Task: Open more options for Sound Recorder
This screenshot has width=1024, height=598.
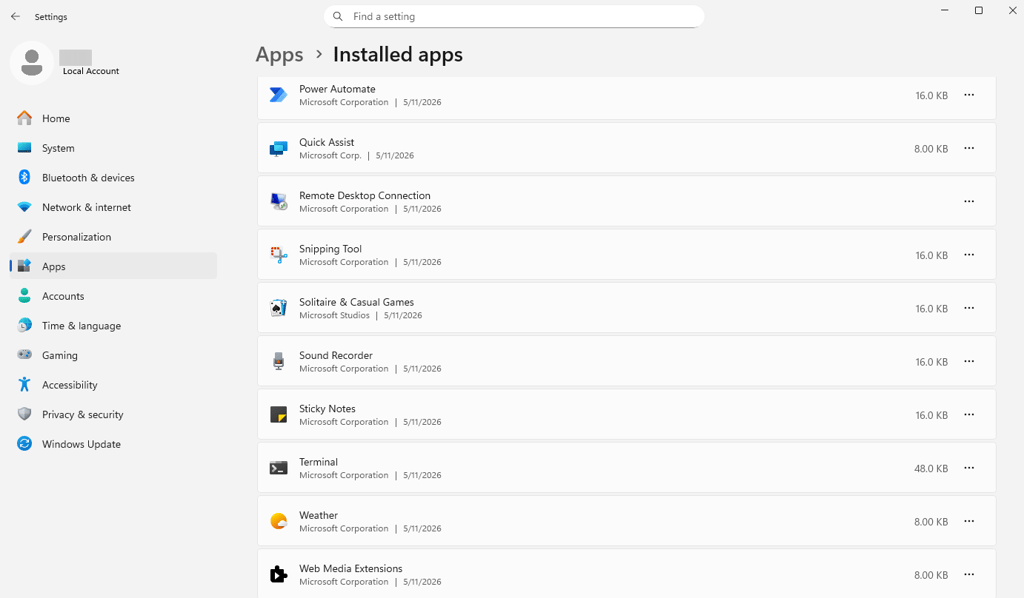Action: 969,362
